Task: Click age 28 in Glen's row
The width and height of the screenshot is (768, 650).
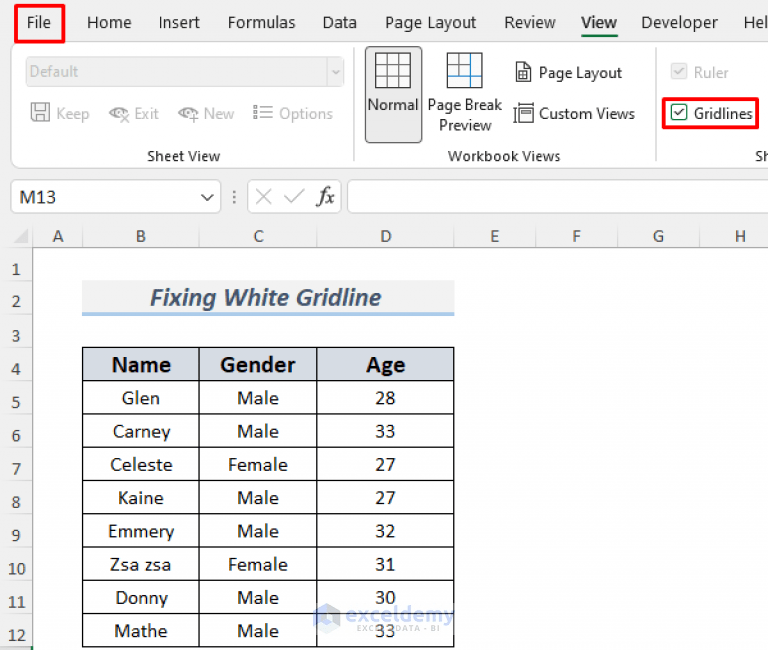Action: pos(385,398)
